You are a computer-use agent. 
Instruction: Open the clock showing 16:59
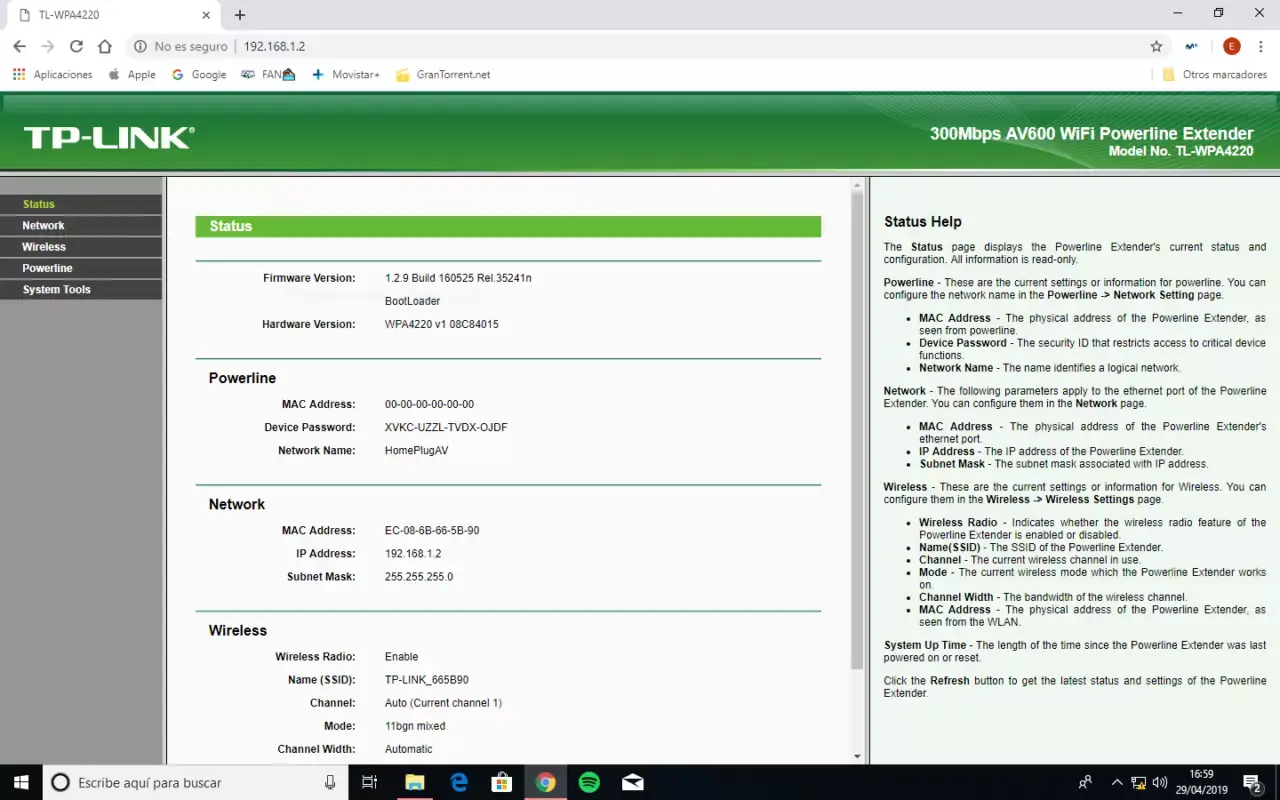click(1201, 782)
